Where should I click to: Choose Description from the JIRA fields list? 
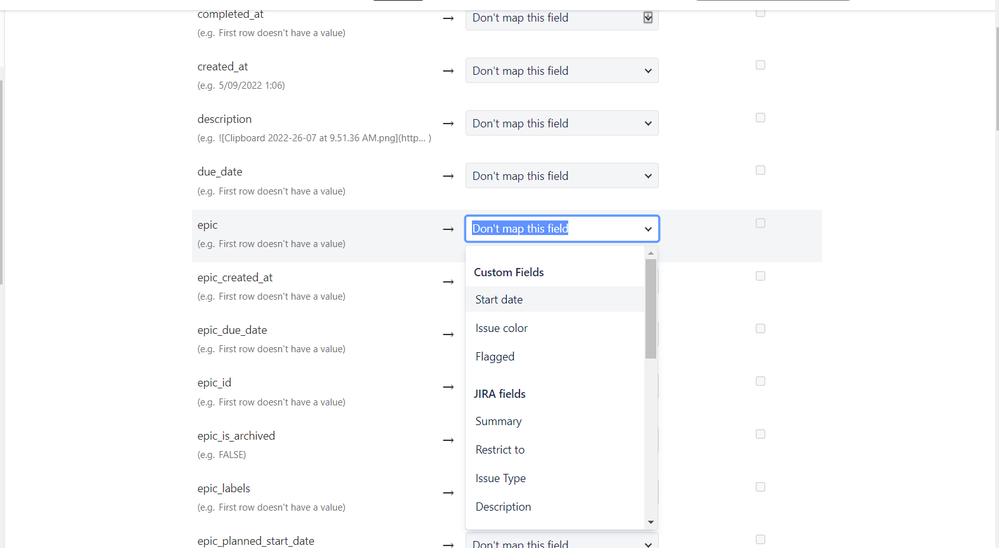pos(555,507)
